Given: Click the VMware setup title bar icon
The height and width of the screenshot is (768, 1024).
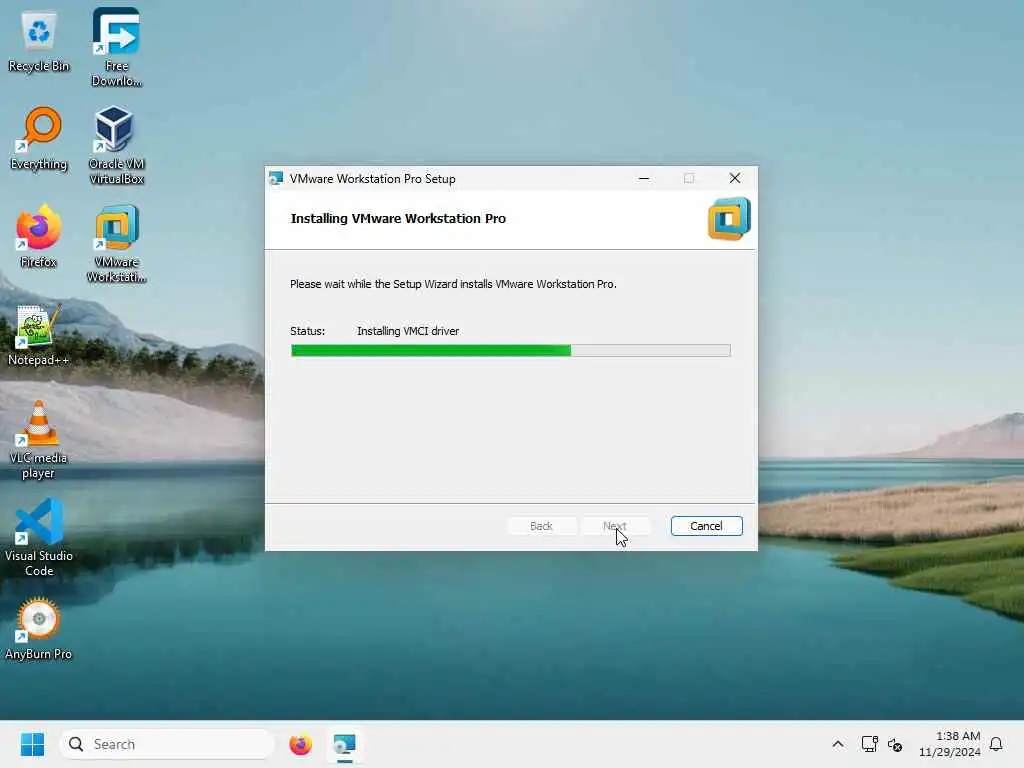Looking at the screenshot, I should coord(276,178).
